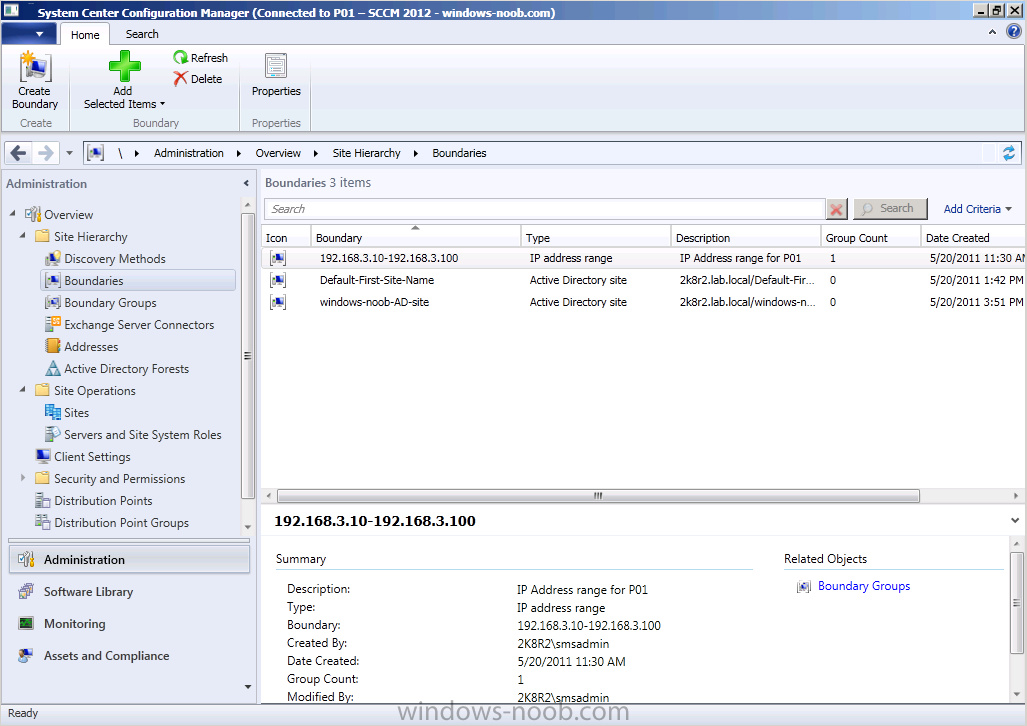Click the Addresses tree icon

click(53, 347)
